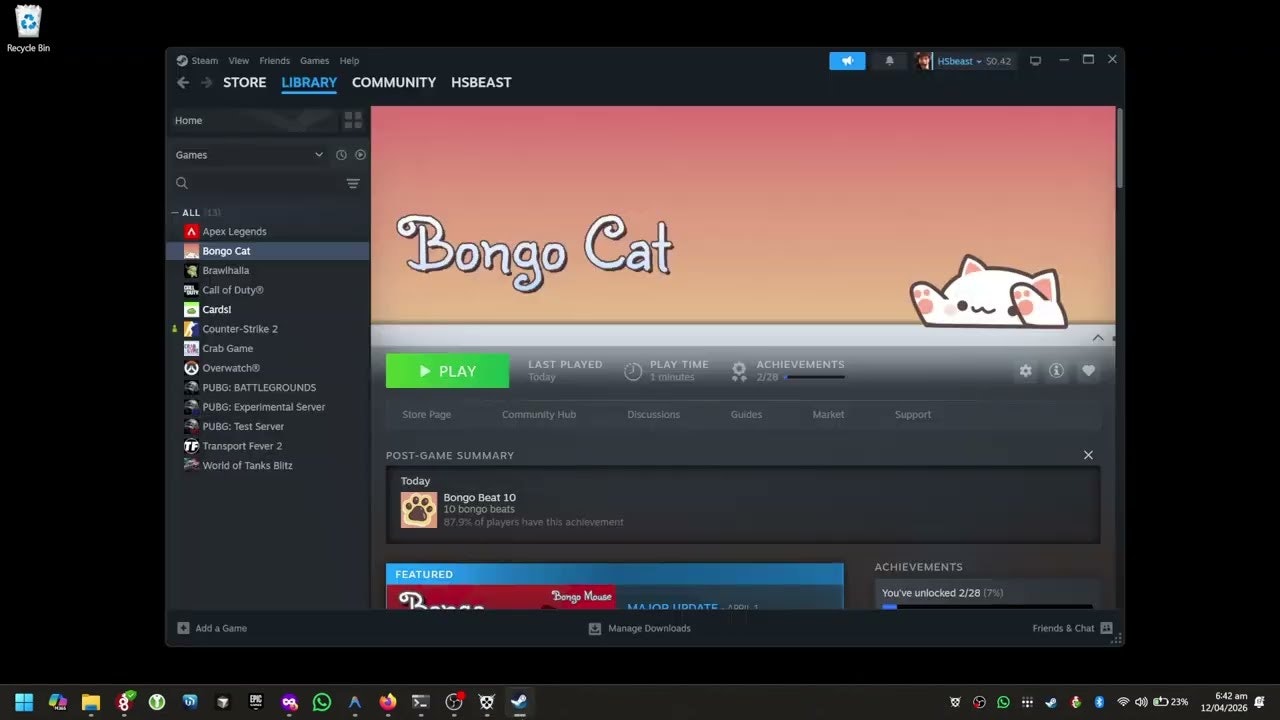Open Manage Downloads
Screen dimensions: 1280x720
(x=639, y=628)
